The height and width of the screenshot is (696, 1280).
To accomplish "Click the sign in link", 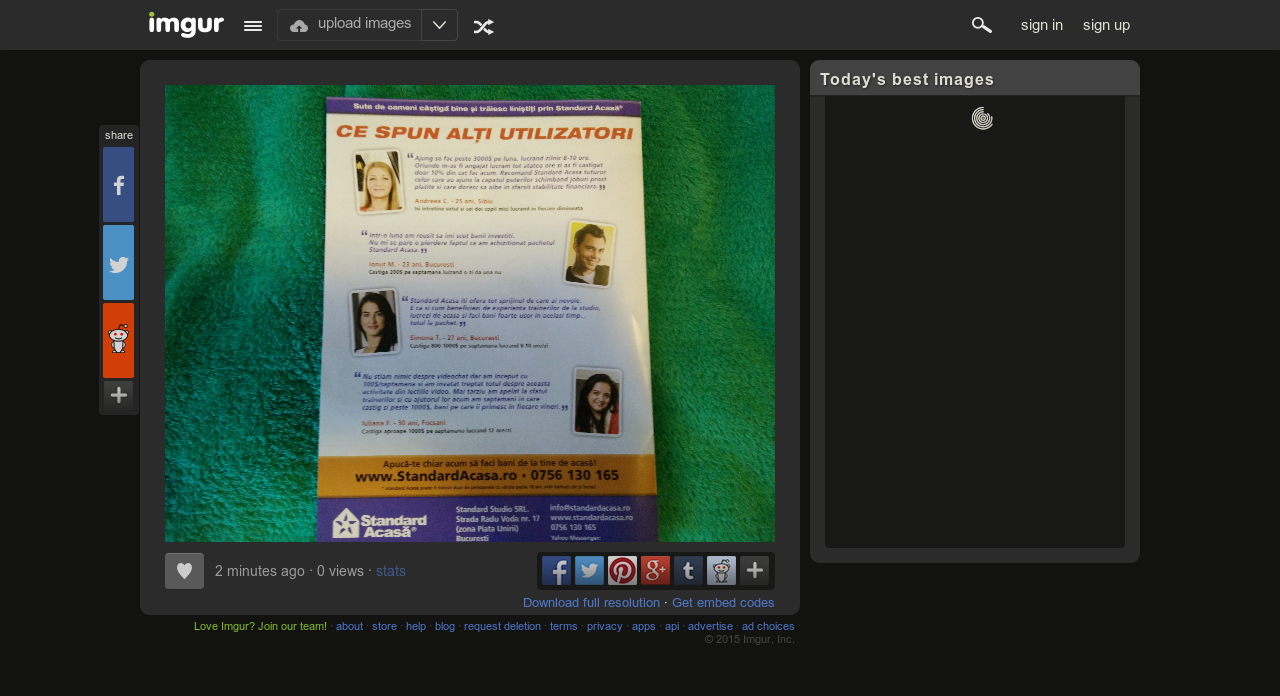I will (x=1042, y=25).
